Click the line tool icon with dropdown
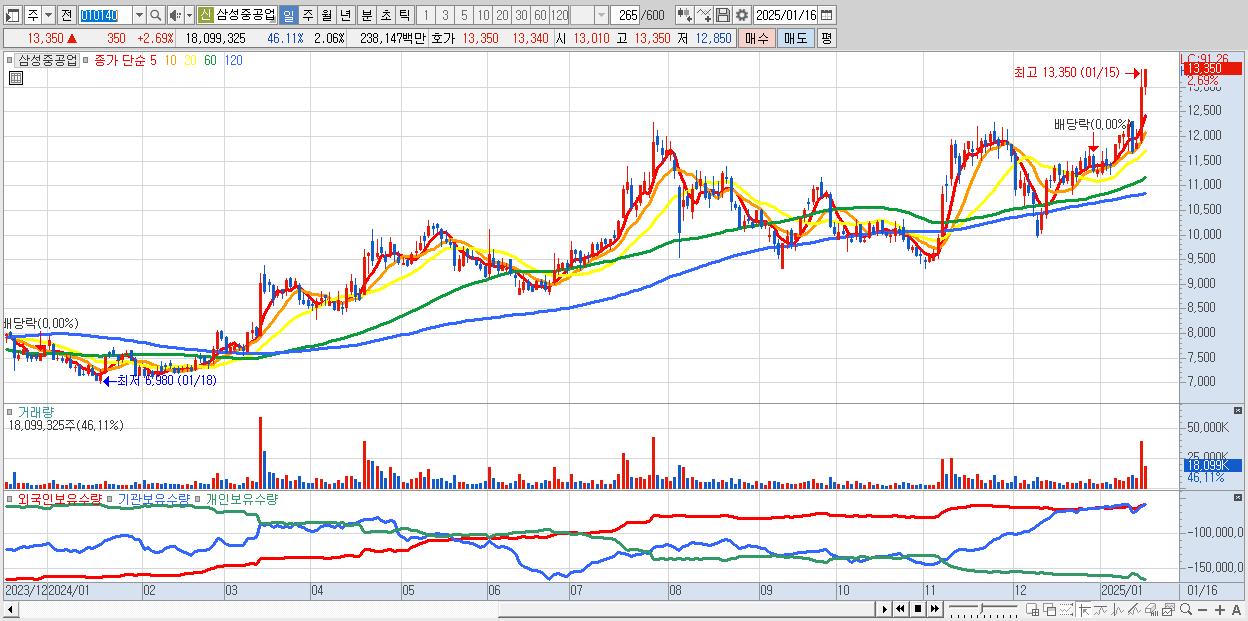Screen dimensions: 1248x621 (x=704, y=15)
